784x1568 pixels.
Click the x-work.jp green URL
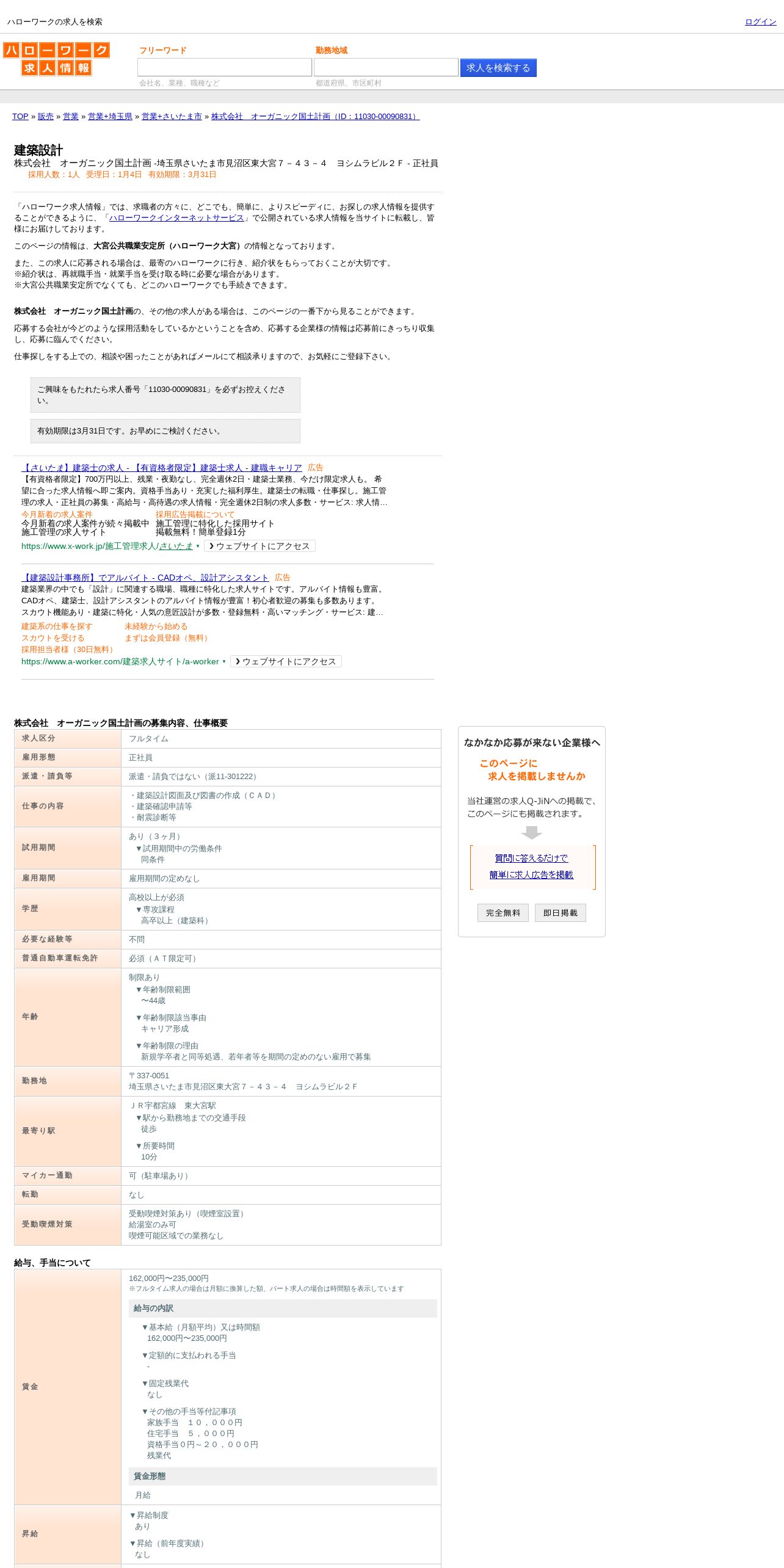107,546
